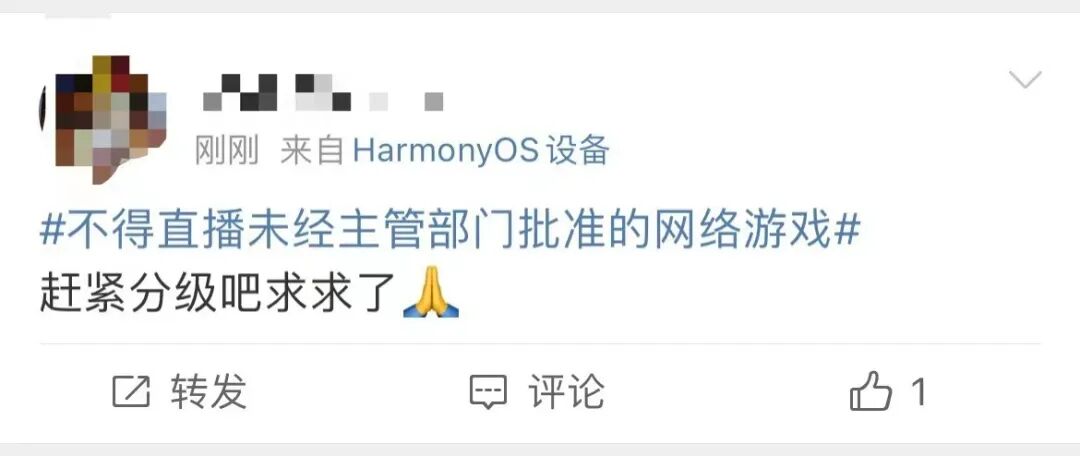Click the HarmonyOS 设备 source link

tap(481, 150)
